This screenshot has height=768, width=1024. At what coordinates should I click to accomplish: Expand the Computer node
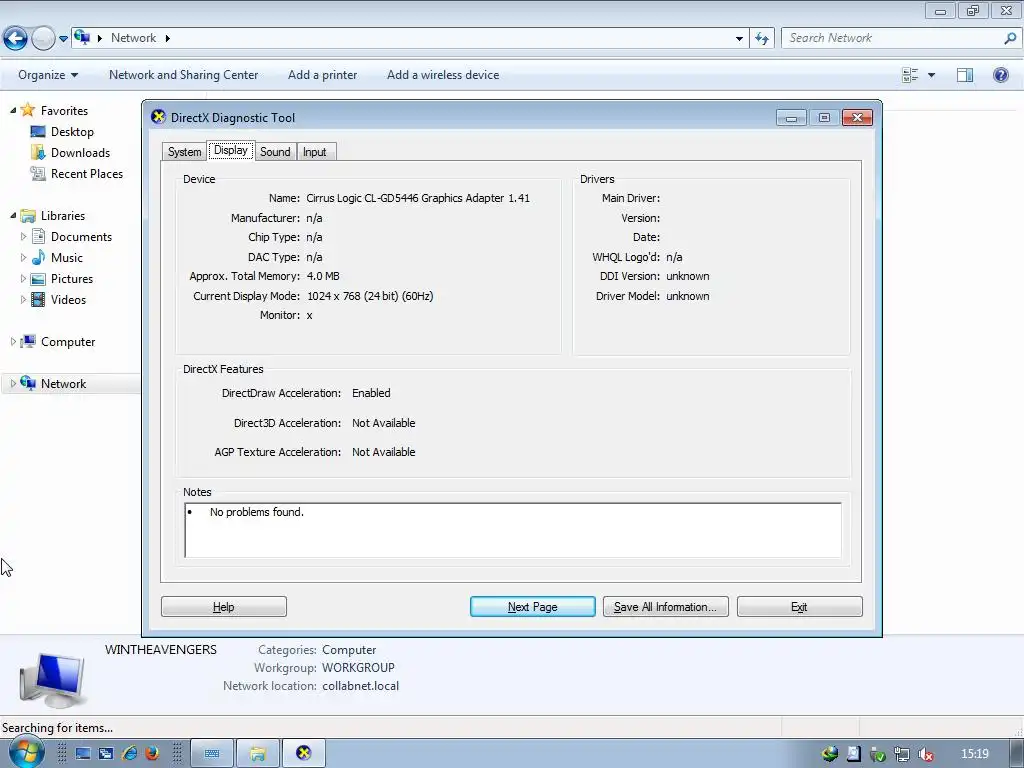click(x=13, y=342)
